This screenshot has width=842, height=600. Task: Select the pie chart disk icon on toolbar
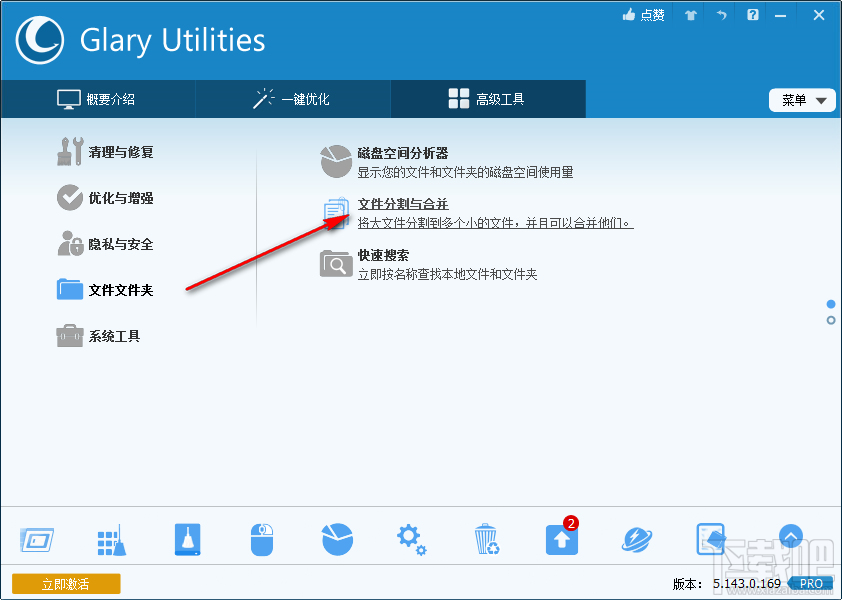tap(337, 537)
